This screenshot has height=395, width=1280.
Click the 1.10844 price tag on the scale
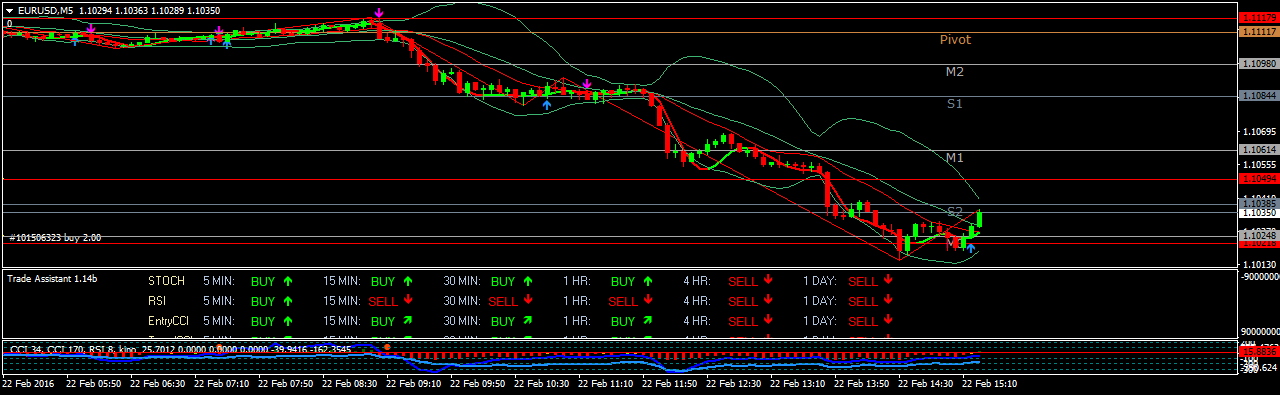pos(1258,96)
